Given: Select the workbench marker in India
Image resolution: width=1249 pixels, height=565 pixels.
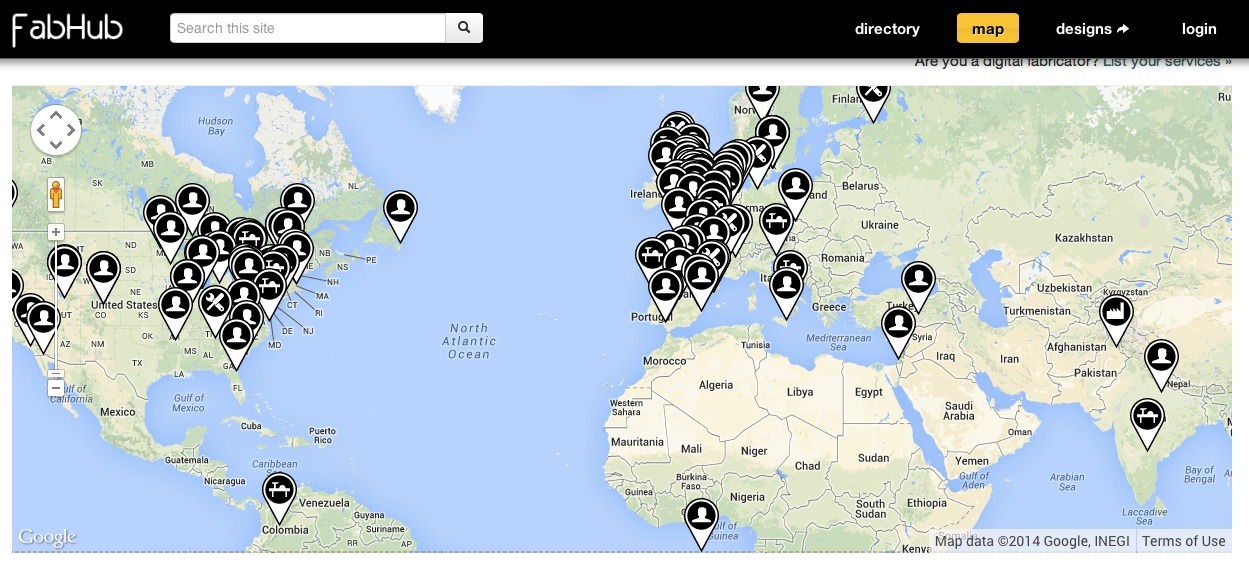Looking at the screenshot, I should [x=1147, y=416].
